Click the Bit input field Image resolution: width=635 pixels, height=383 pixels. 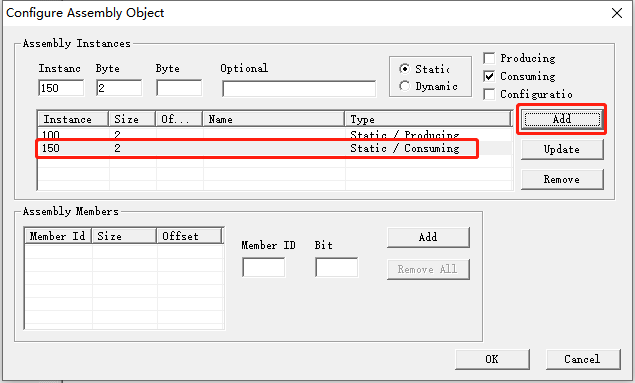tap(337, 268)
